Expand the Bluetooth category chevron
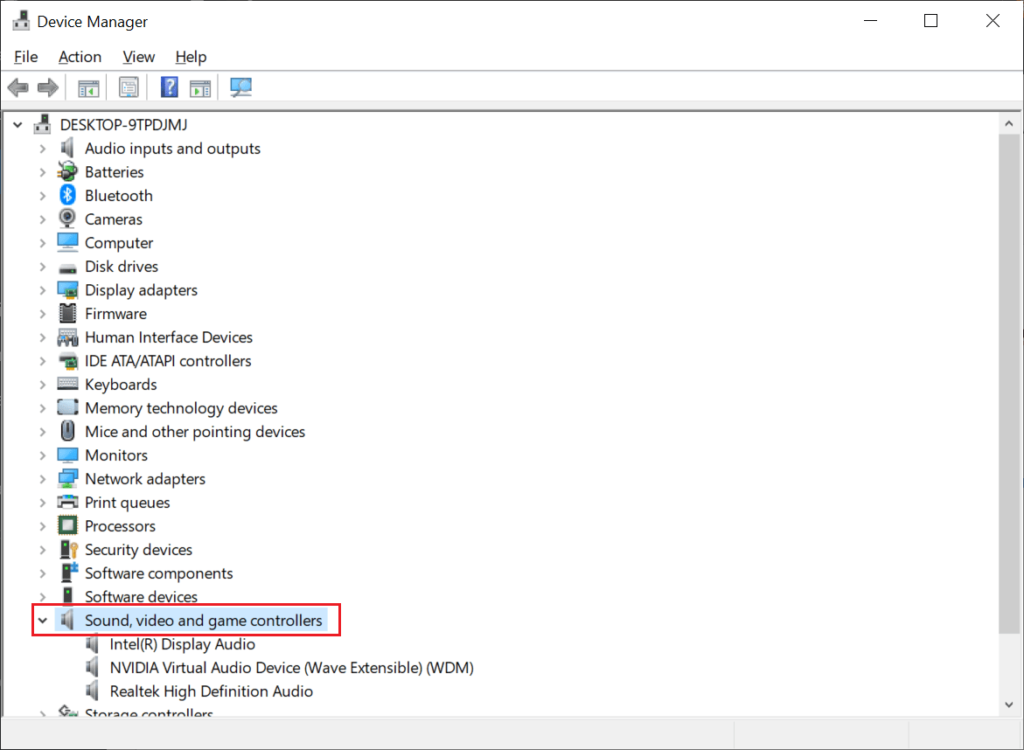Viewport: 1024px width, 750px height. click(42, 195)
